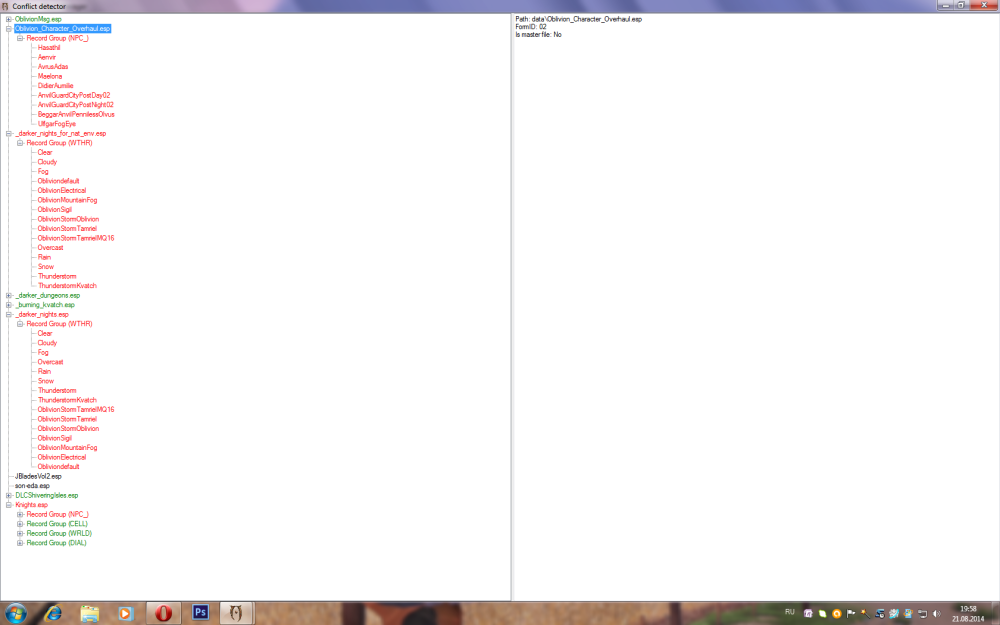The image size is (1000, 625).
Task: Click the 'Is master file: No' line
Action: [x=538, y=34]
